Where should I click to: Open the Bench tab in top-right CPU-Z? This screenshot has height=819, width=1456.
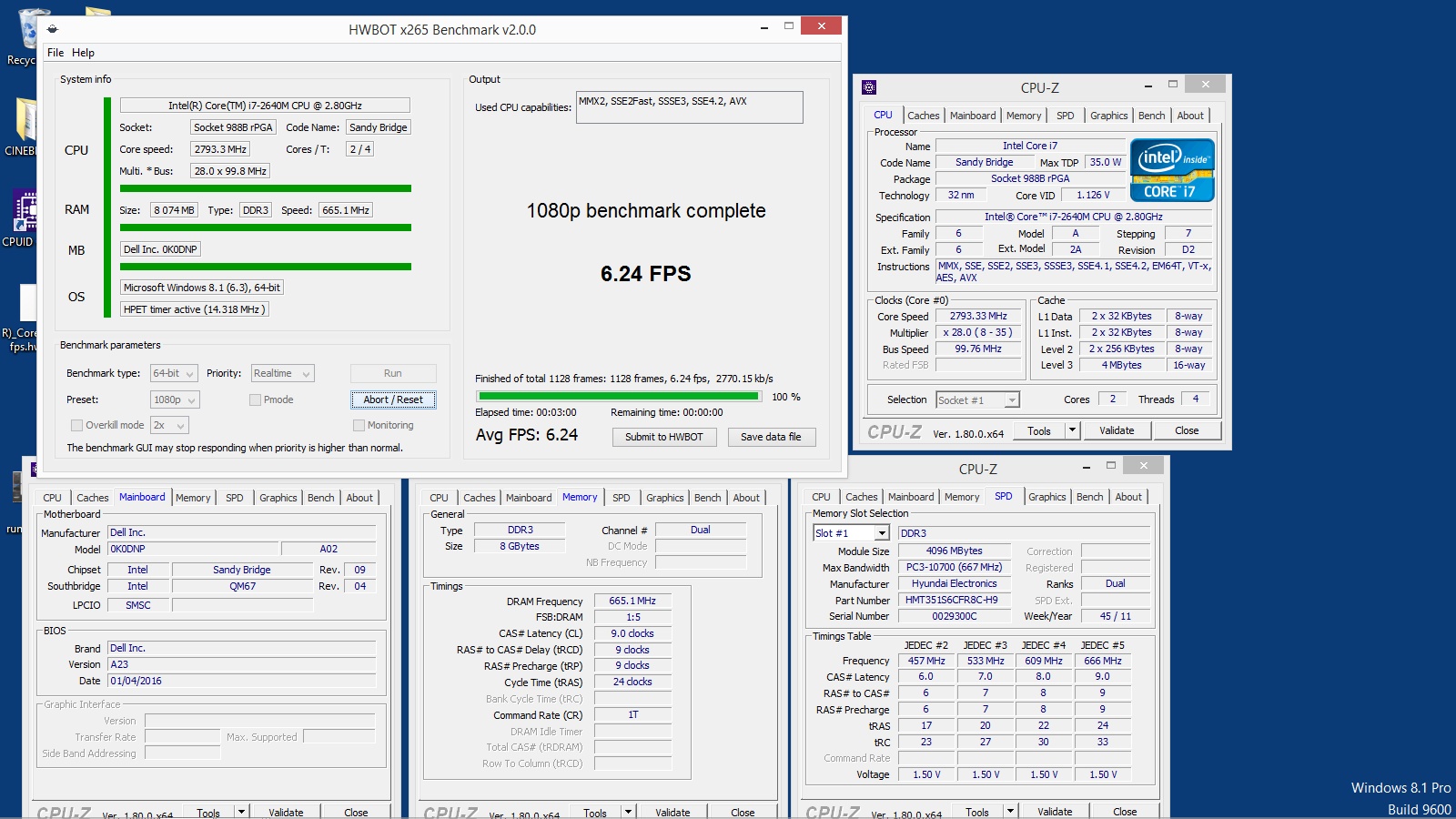point(1151,116)
